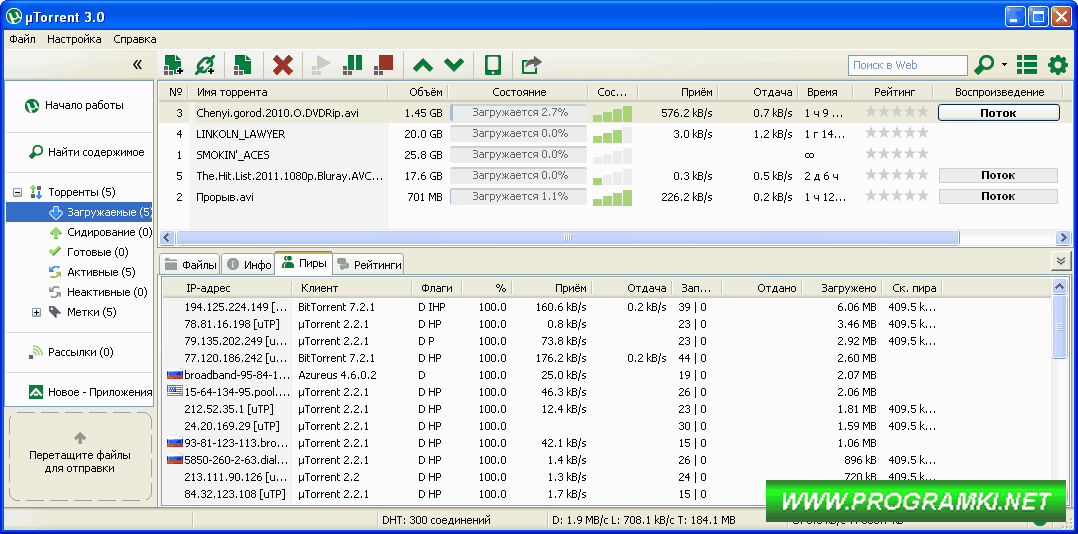Image resolution: width=1078 pixels, height=534 pixels.
Task: Switch to the Файлы tab
Action: [x=190, y=264]
